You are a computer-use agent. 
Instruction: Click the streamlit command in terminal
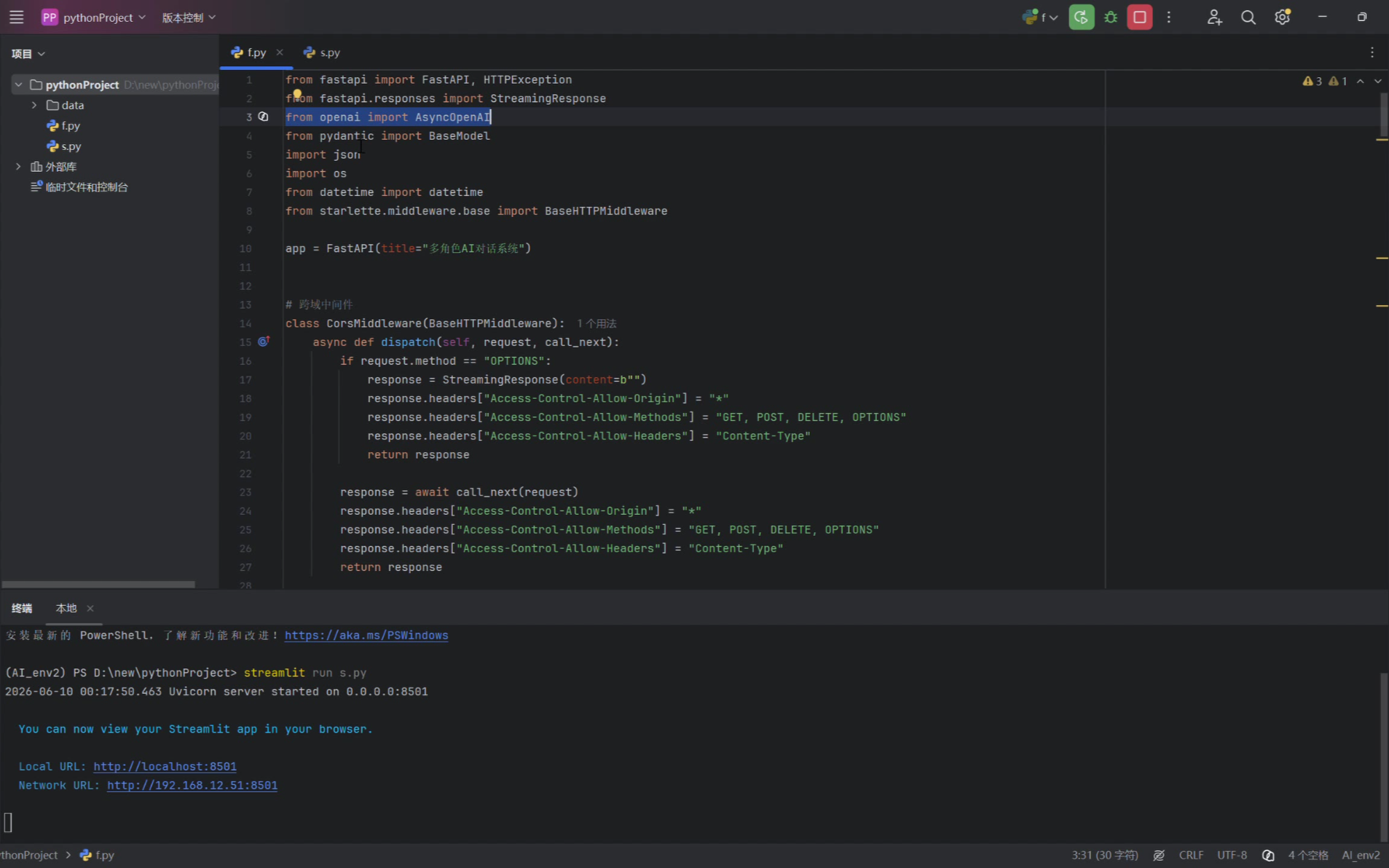tap(274, 672)
